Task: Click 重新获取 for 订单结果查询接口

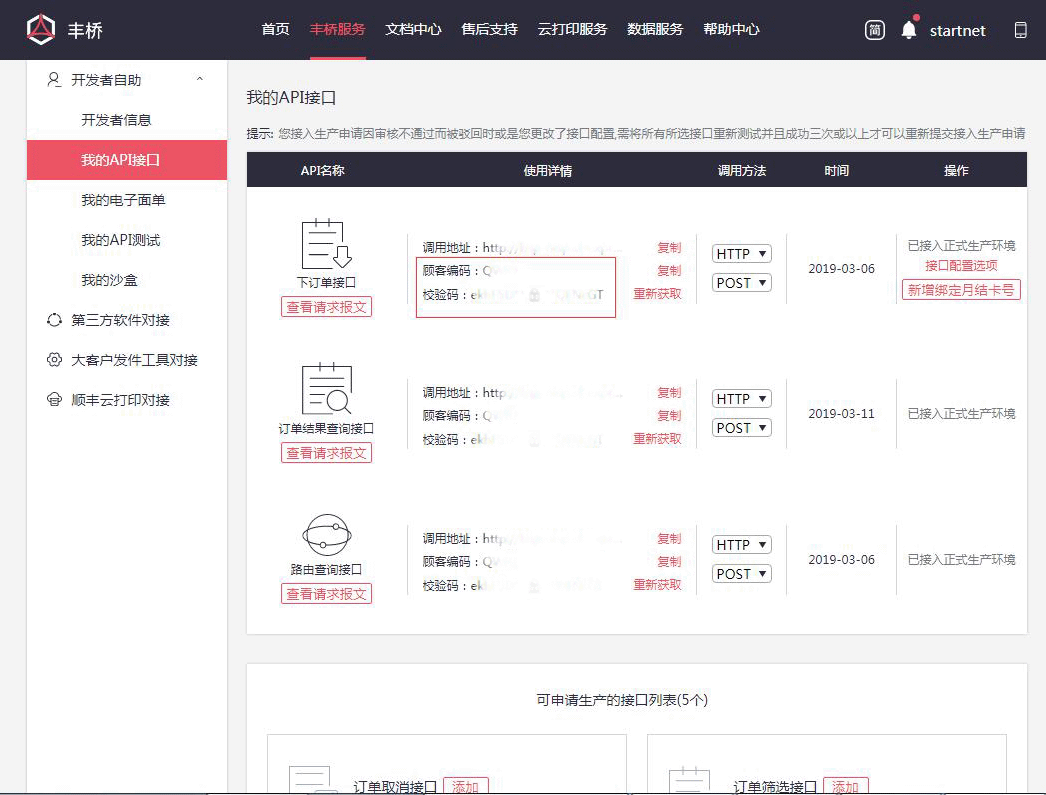Action: 657,439
